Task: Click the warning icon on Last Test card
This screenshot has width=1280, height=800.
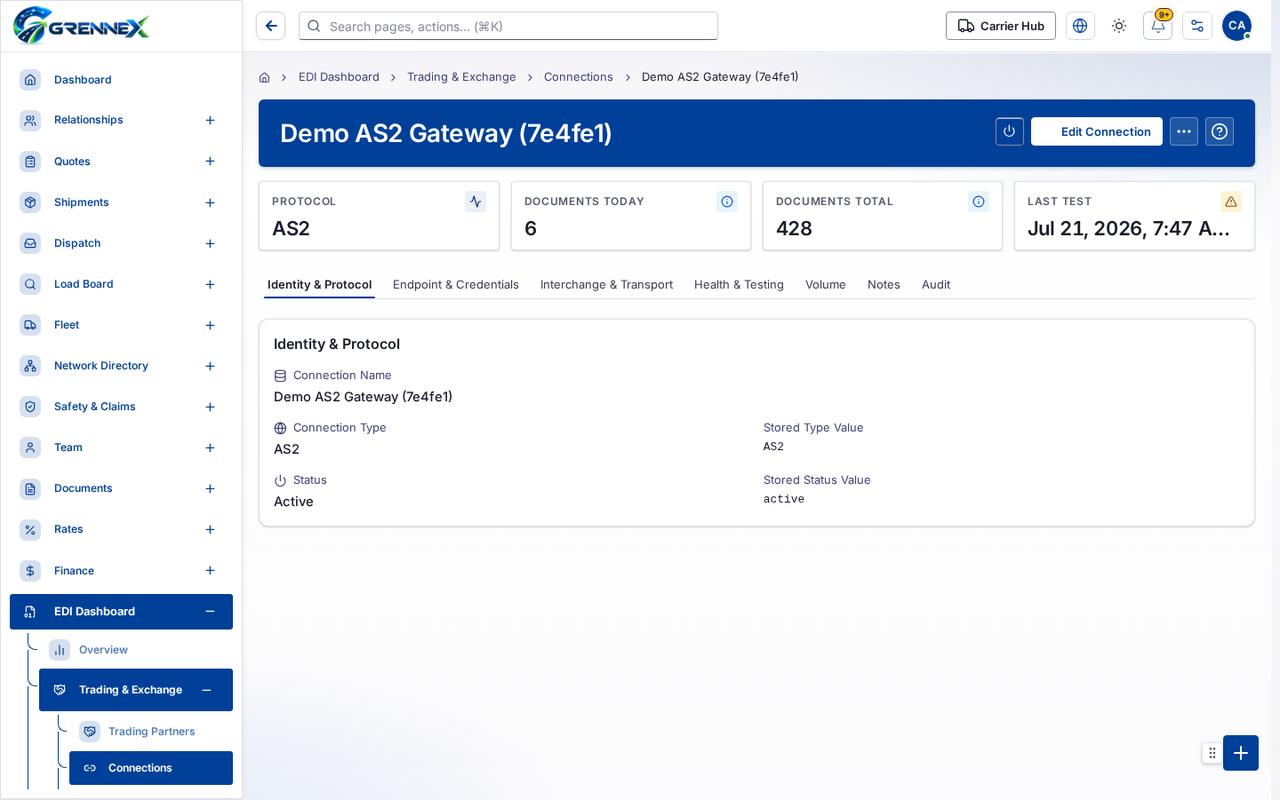Action: [1231, 201]
